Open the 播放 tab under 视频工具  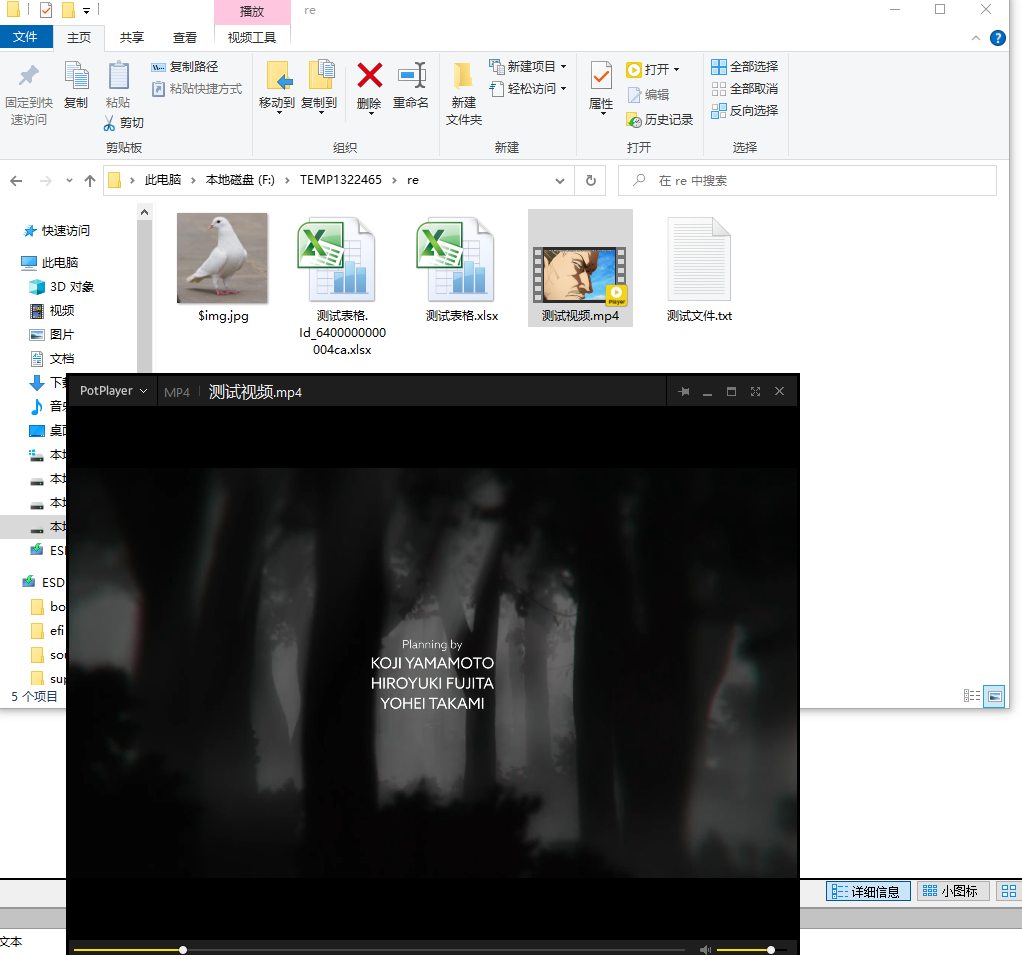[252, 11]
